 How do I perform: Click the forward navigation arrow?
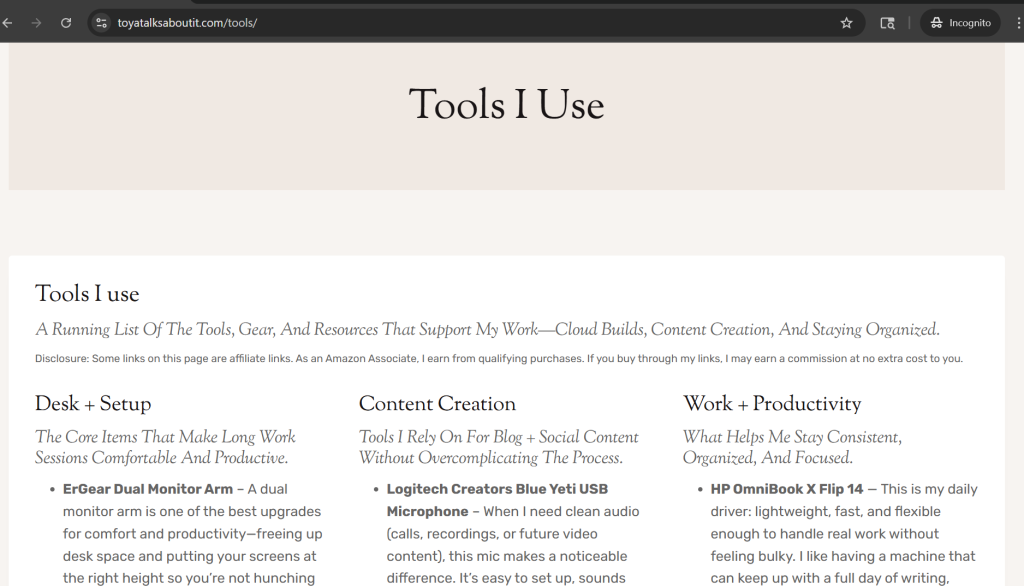(37, 23)
